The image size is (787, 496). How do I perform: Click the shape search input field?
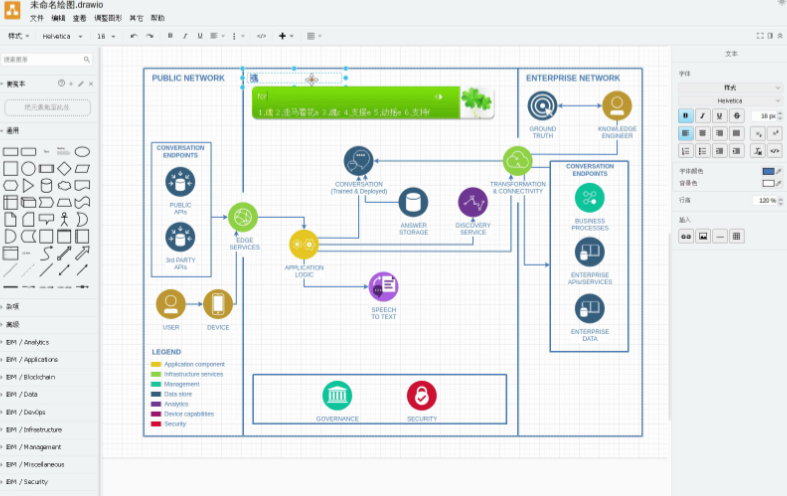(x=45, y=60)
